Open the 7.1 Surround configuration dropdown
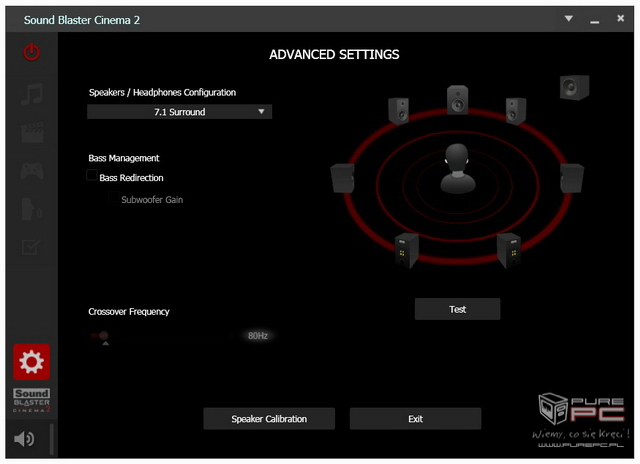 tap(180, 112)
